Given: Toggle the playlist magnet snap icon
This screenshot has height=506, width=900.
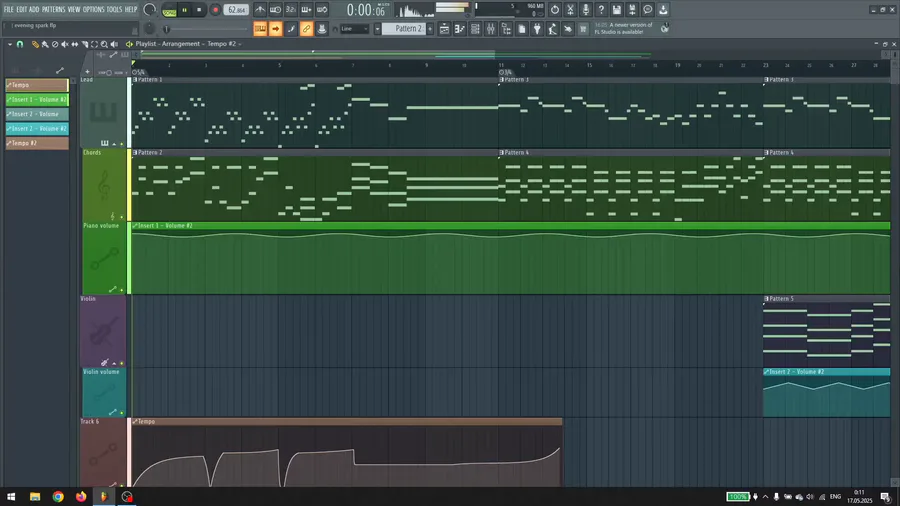Looking at the screenshot, I should coord(20,44).
